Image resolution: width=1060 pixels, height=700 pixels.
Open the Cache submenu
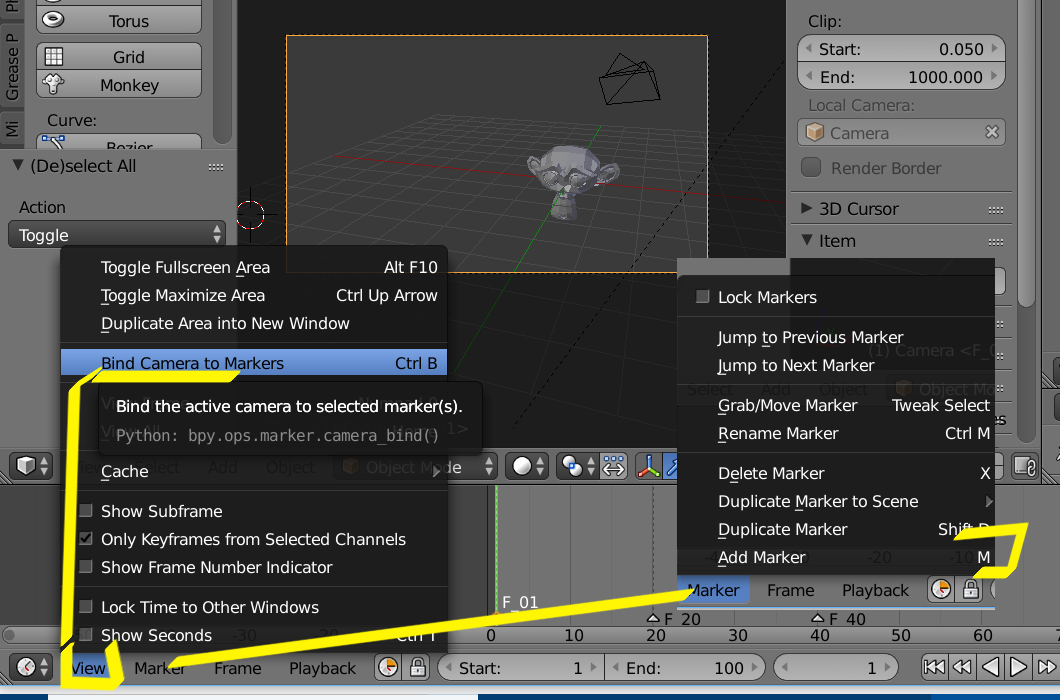click(x=254, y=471)
